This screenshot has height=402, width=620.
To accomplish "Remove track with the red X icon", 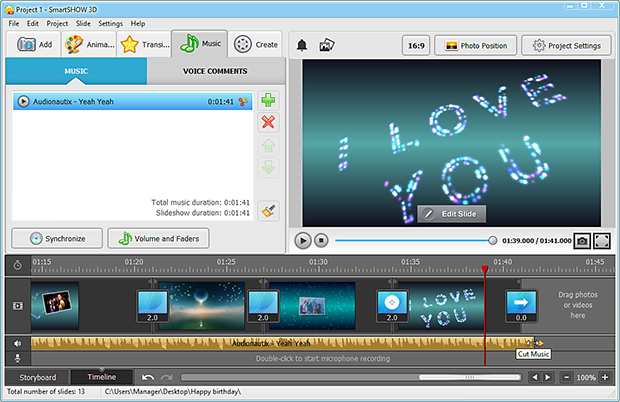I will 268,122.
